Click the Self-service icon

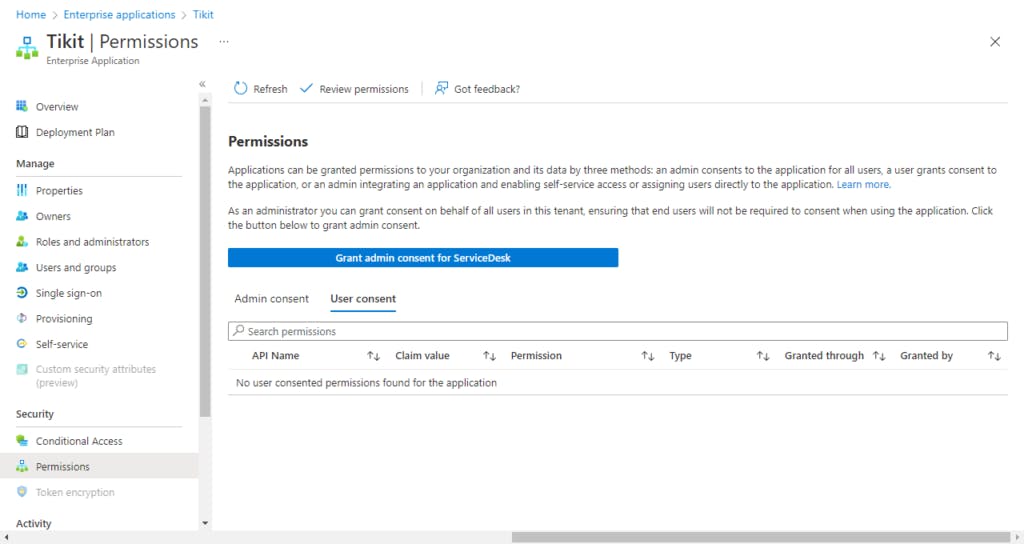coord(22,344)
